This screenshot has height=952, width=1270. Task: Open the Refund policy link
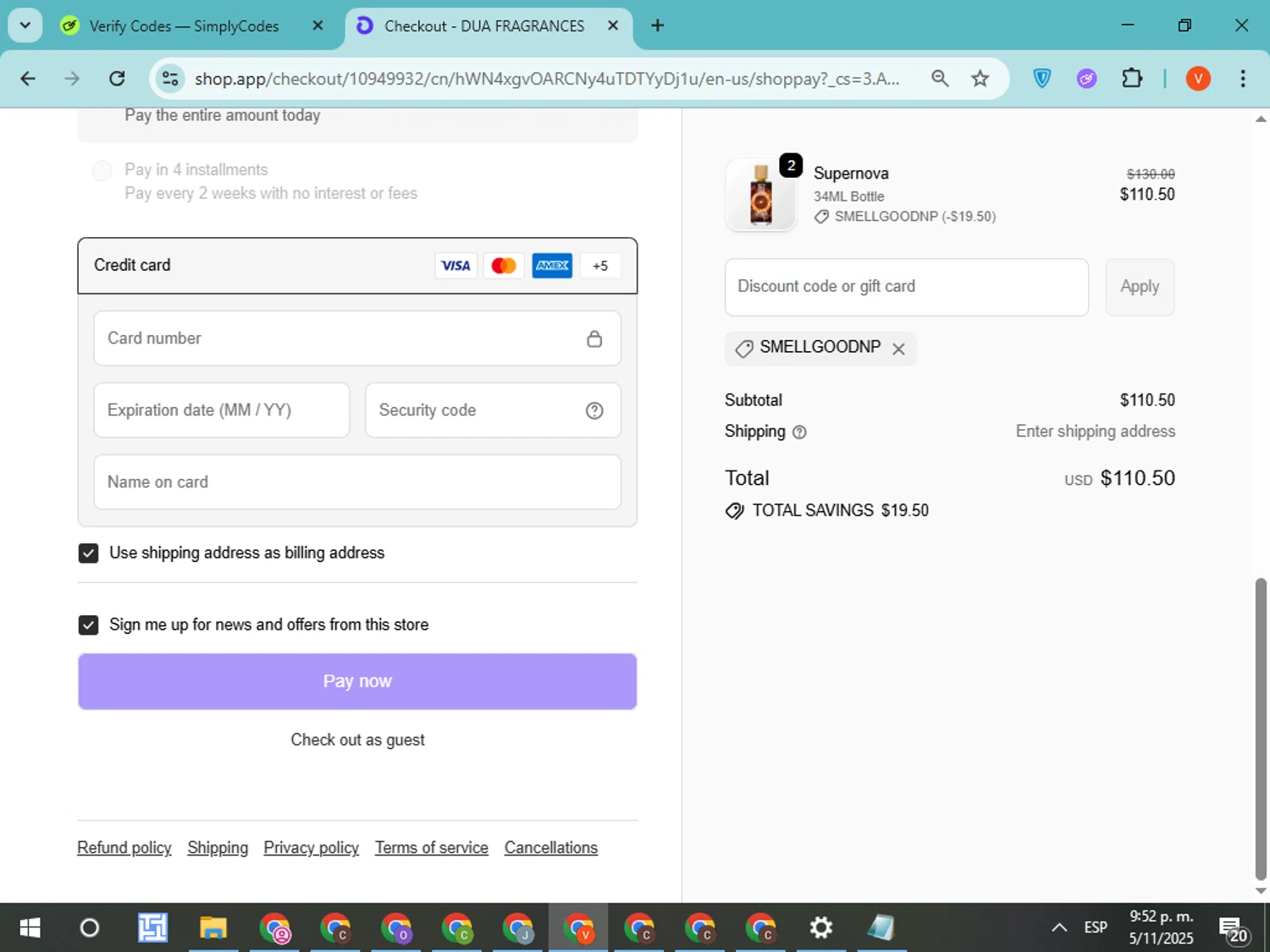coord(124,848)
